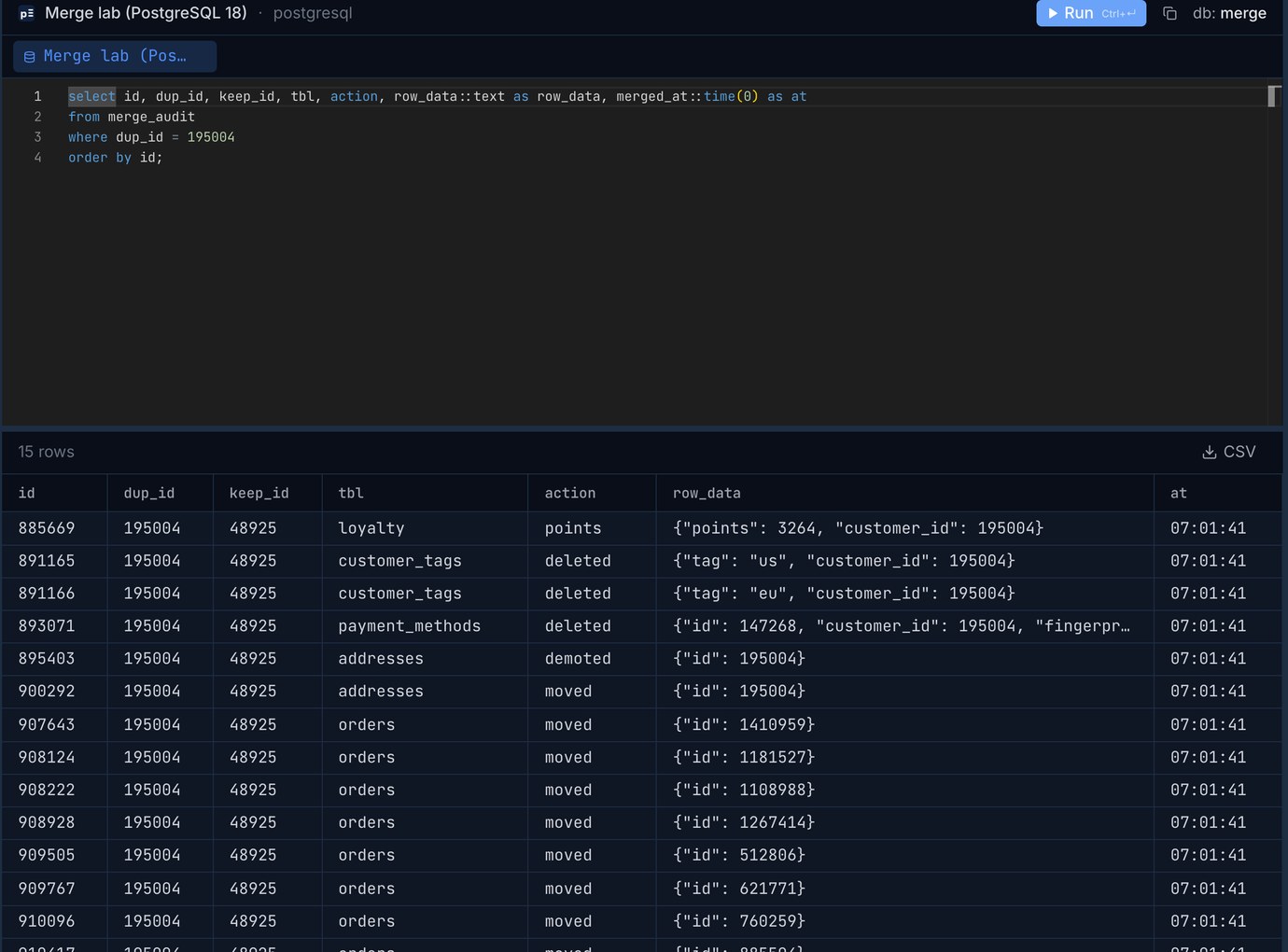This screenshot has height=952, width=1288.
Task: Select the Merge lab query tab
Action: [115, 56]
